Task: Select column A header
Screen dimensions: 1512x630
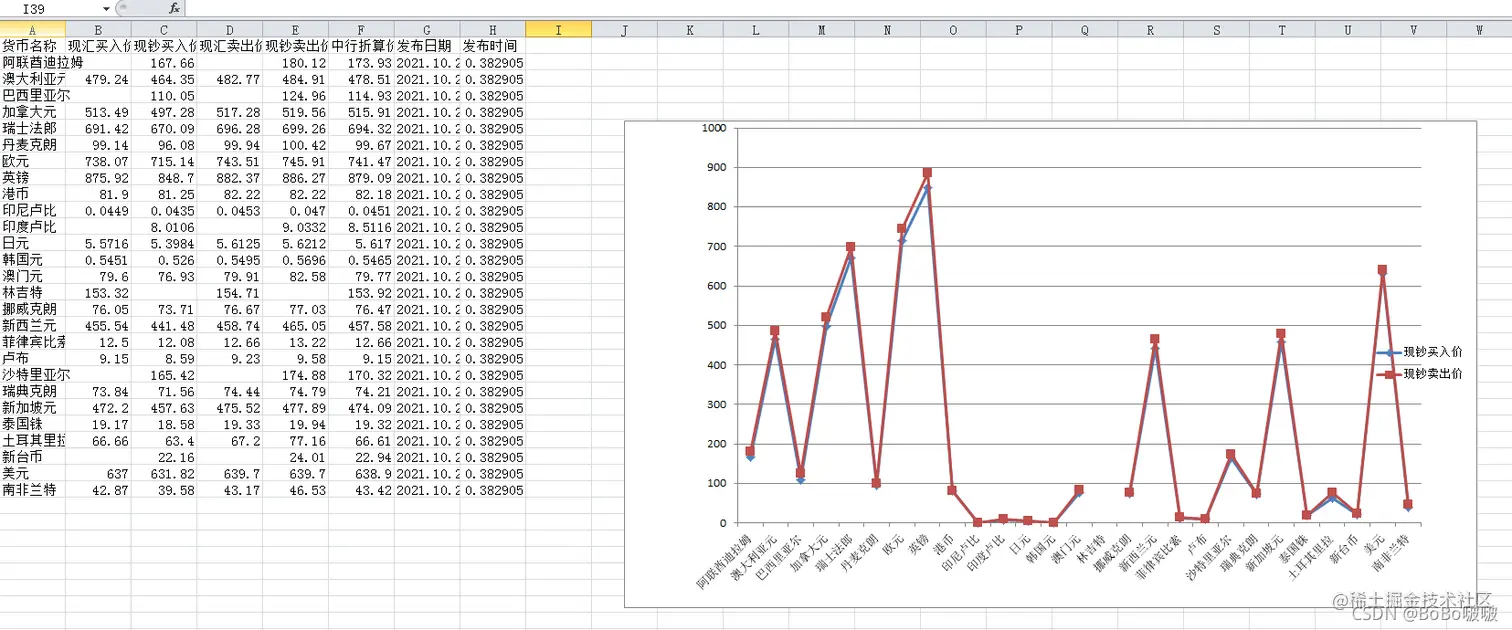Action: (x=33, y=30)
